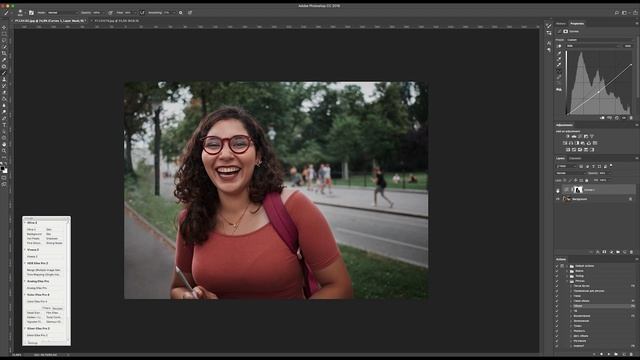Open the blending mode dropdown in Layers panel
Viewport: 640px width, 360px height.
tap(571, 173)
